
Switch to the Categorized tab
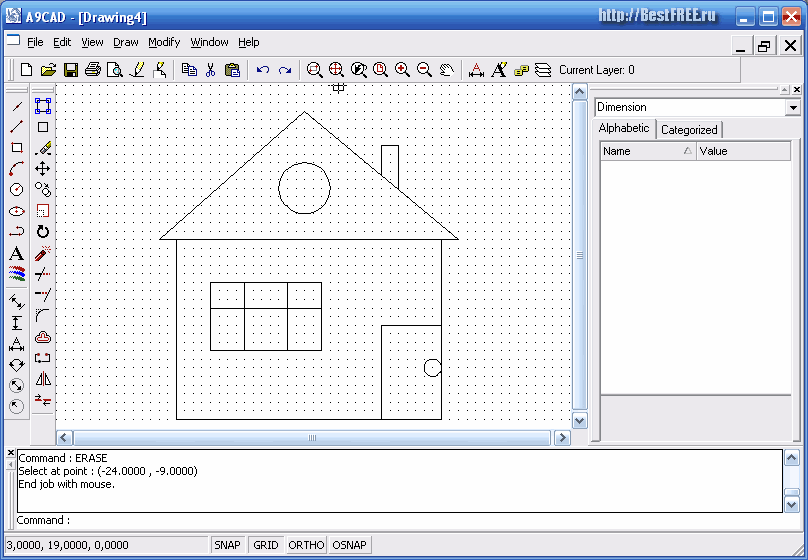[x=689, y=130]
